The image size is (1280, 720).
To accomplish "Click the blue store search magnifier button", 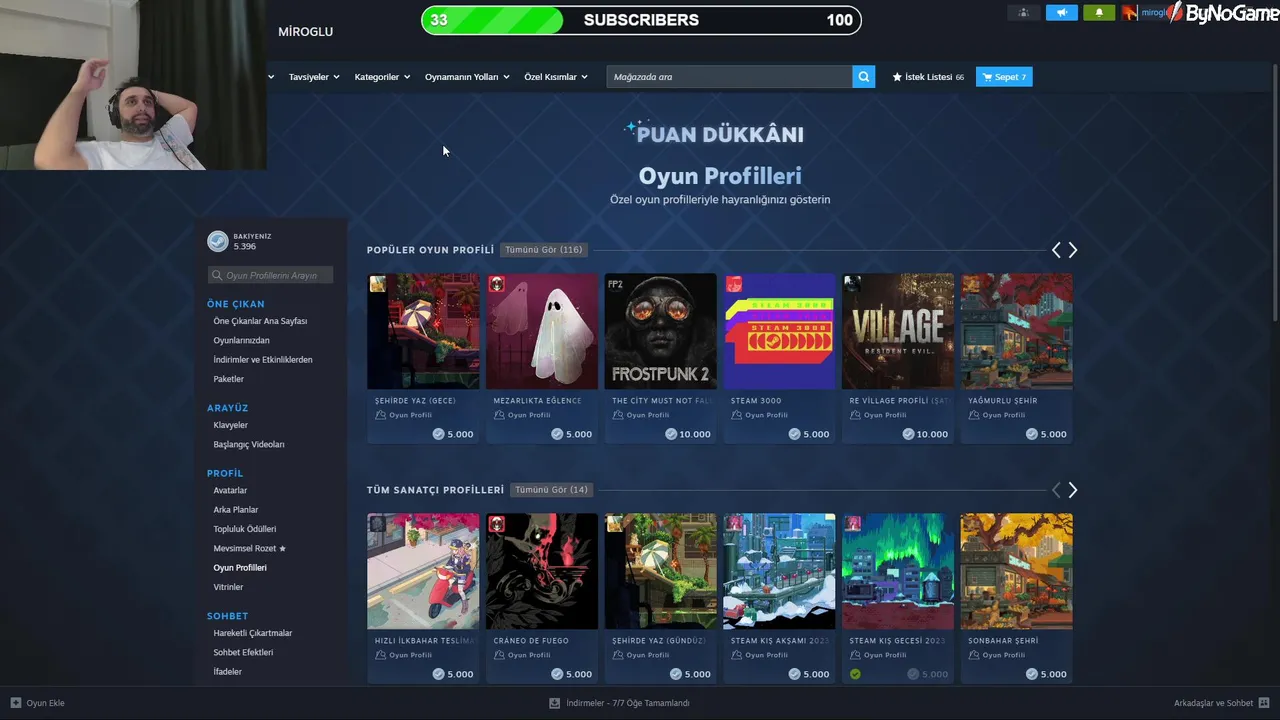I will [x=864, y=77].
